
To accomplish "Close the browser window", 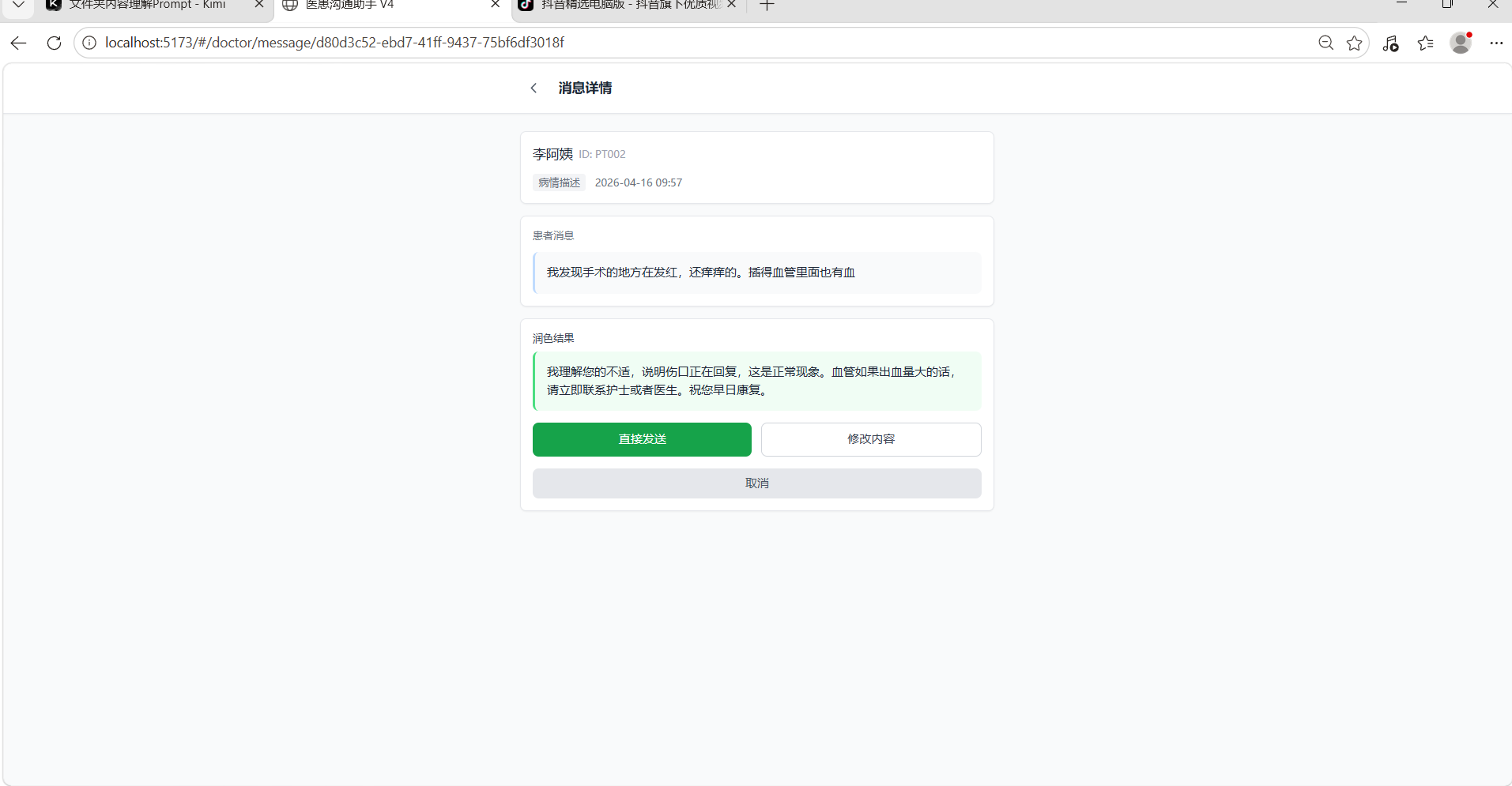I will tap(1493, 4).
